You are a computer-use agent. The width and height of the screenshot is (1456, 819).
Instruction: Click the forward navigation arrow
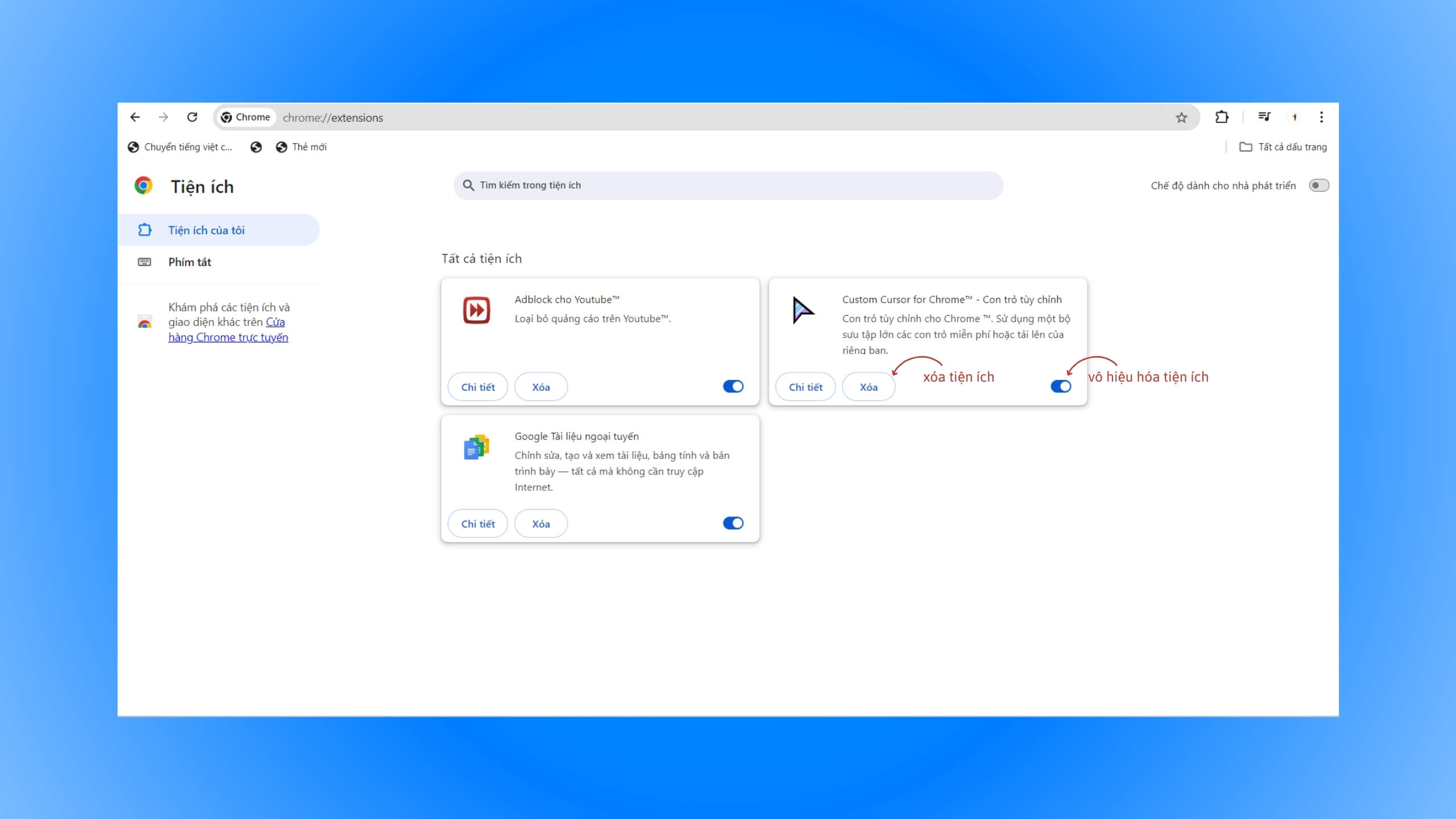coord(163,117)
